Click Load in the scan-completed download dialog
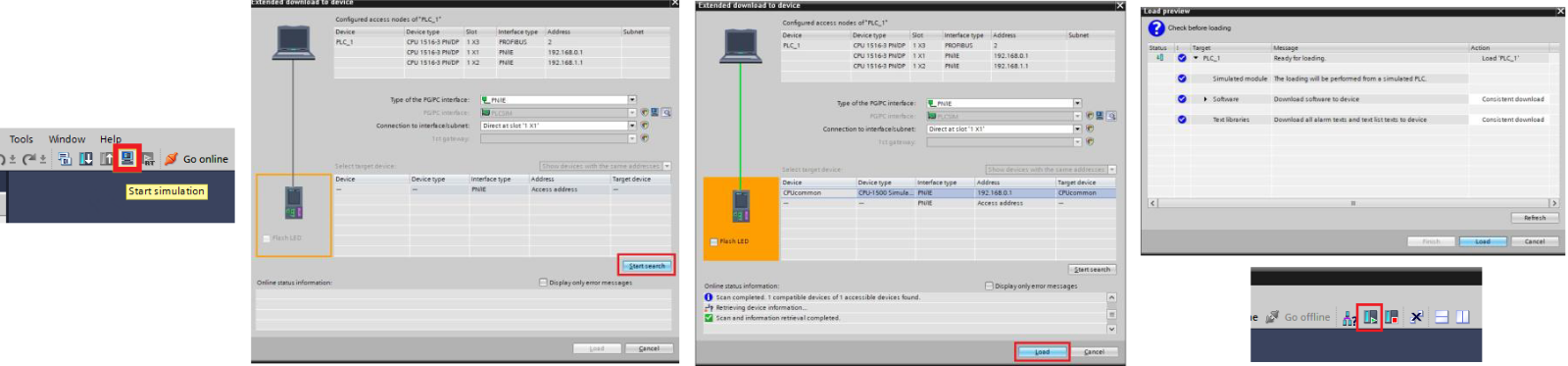 point(1042,352)
